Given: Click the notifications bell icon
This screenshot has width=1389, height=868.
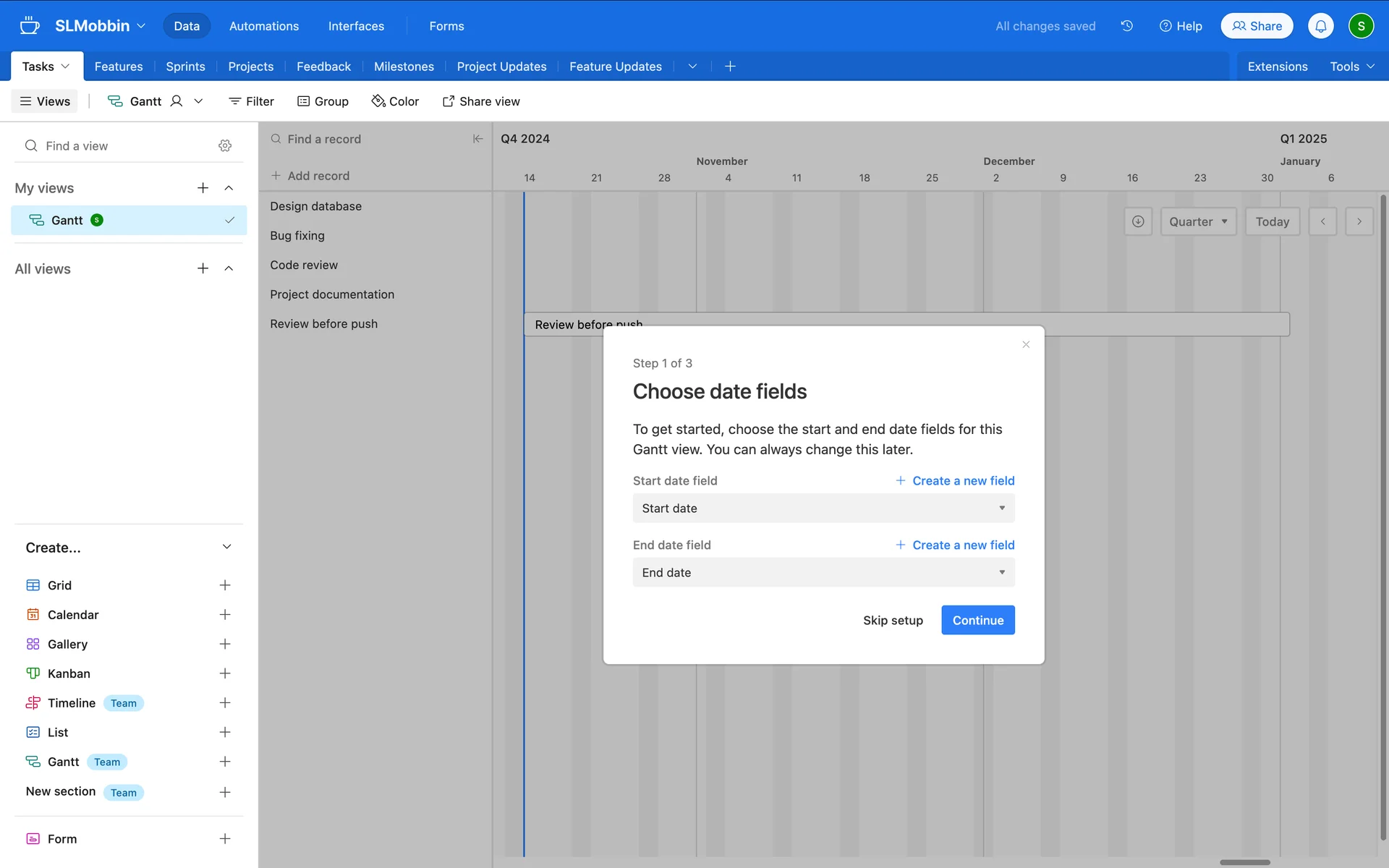Looking at the screenshot, I should click(x=1320, y=26).
